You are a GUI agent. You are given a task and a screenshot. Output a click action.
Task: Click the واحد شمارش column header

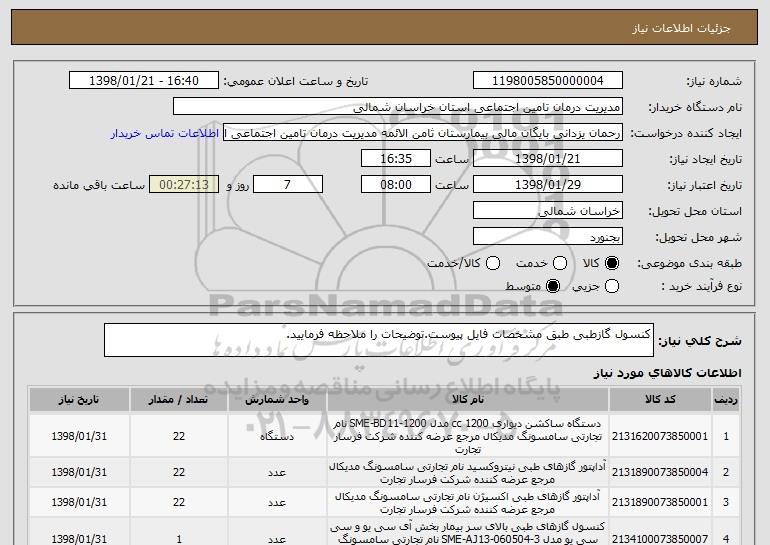click(277, 400)
